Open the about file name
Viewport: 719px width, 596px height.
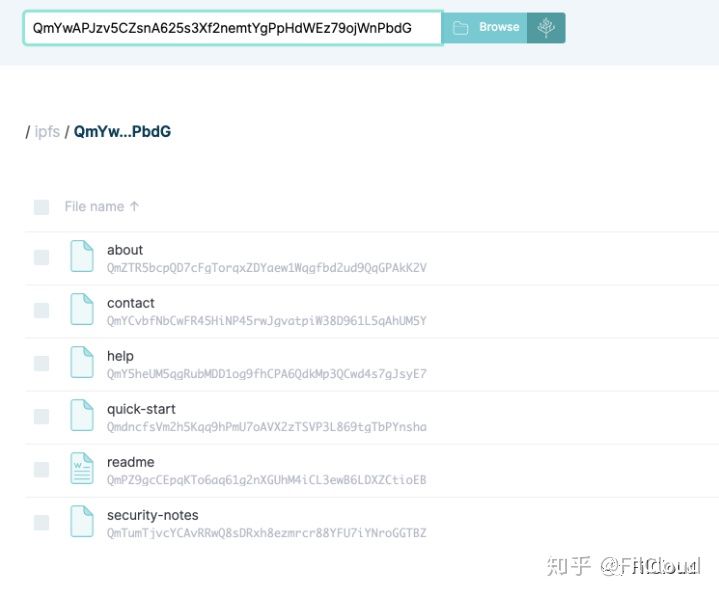pyautogui.click(x=125, y=250)
